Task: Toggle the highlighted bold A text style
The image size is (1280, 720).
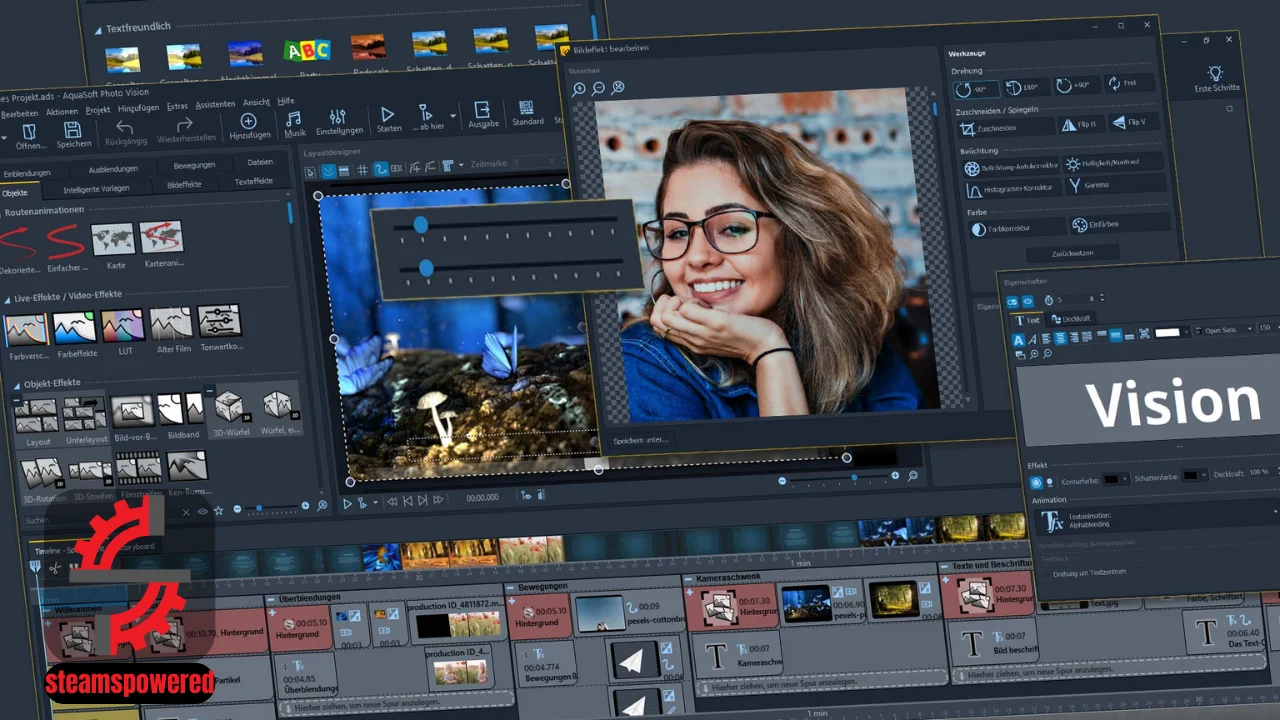Action: tap(1019, 340)
